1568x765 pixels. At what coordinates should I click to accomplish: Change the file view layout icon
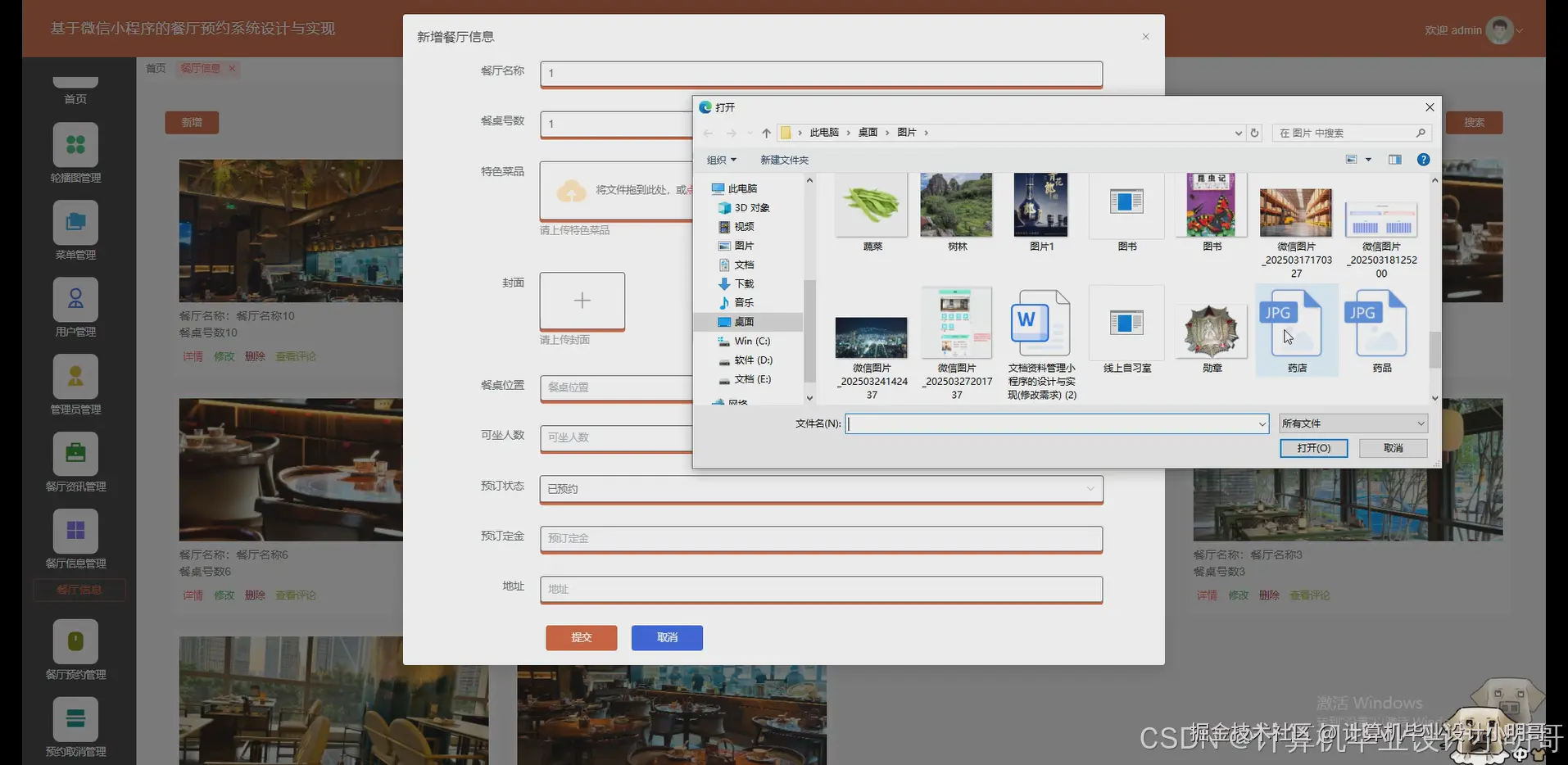pos(1352,160)
